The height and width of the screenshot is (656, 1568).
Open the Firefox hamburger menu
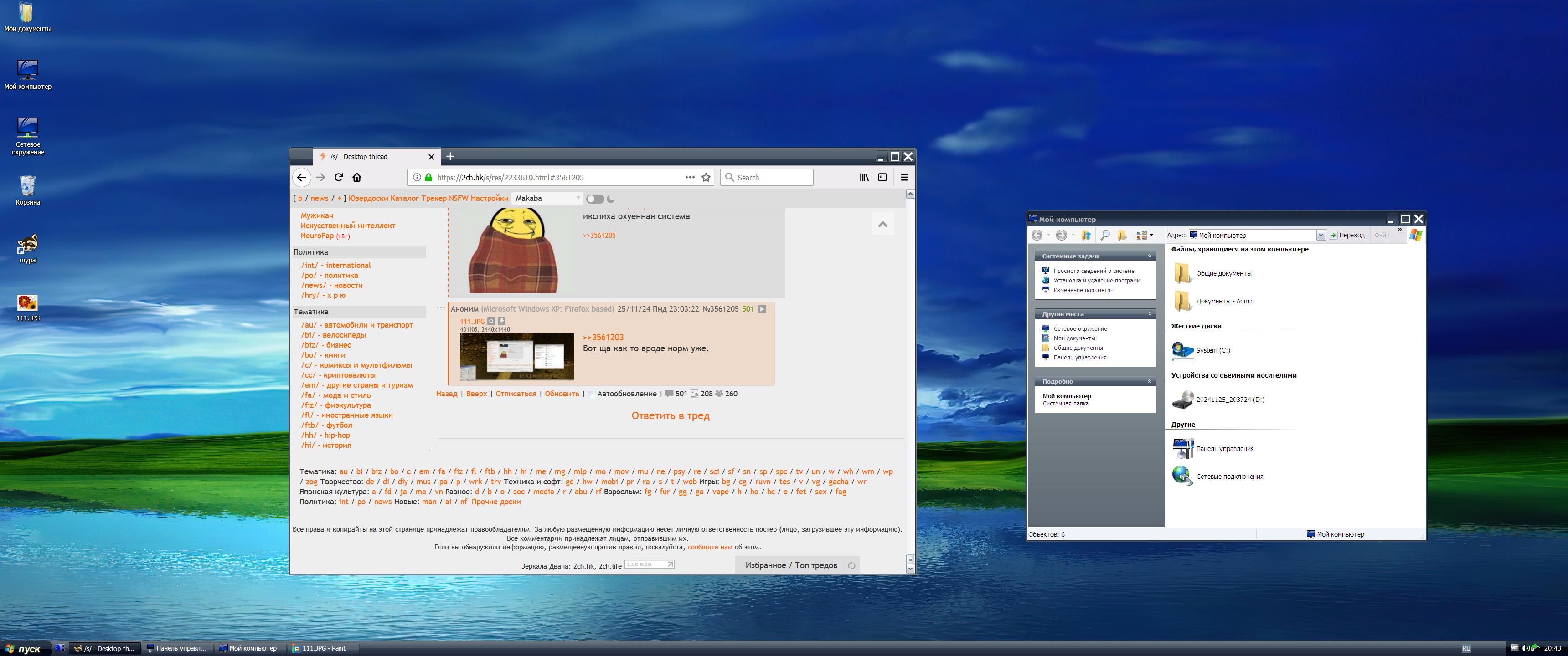[904, 177]
